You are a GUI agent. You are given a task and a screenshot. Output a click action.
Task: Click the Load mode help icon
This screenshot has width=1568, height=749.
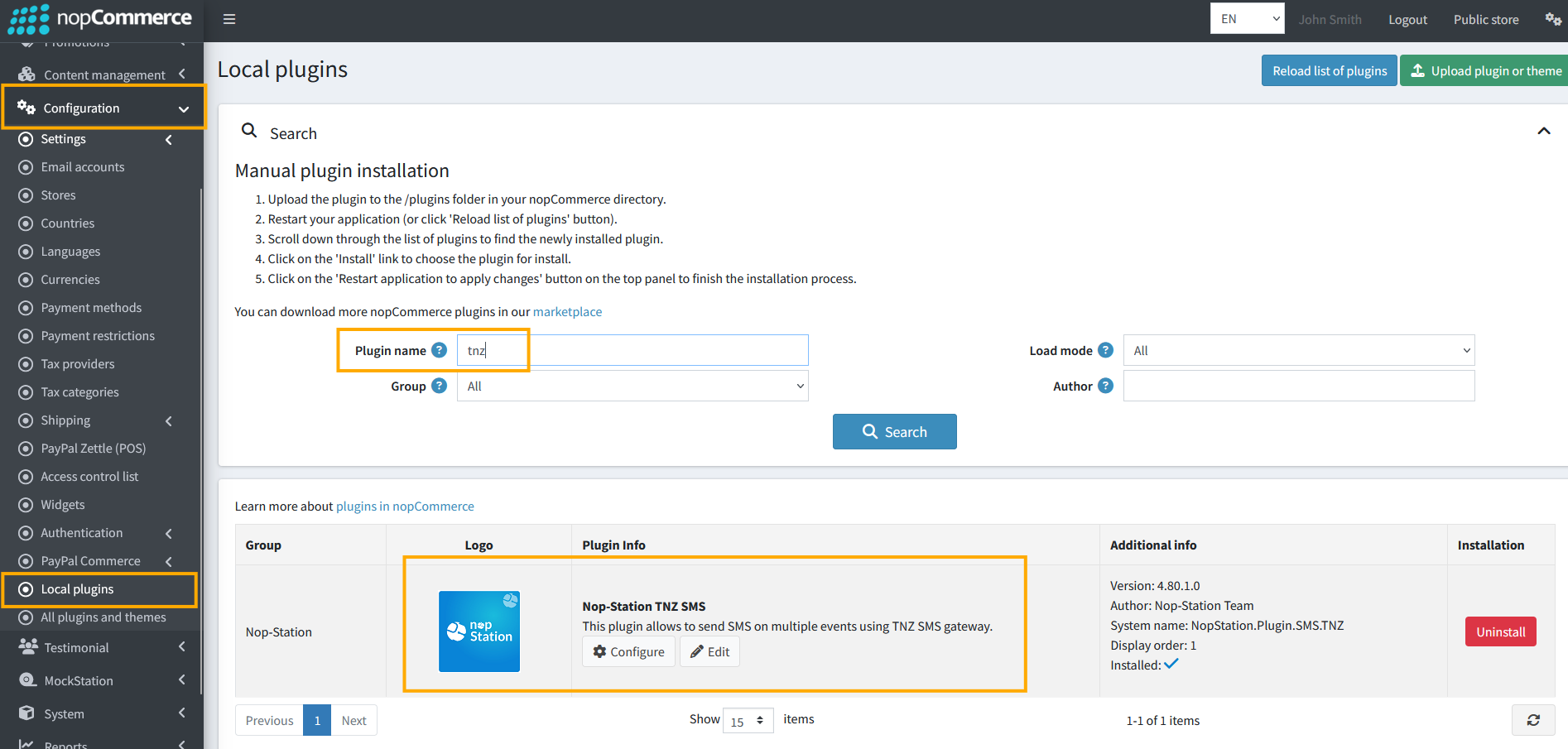(x=1105, y=350)
